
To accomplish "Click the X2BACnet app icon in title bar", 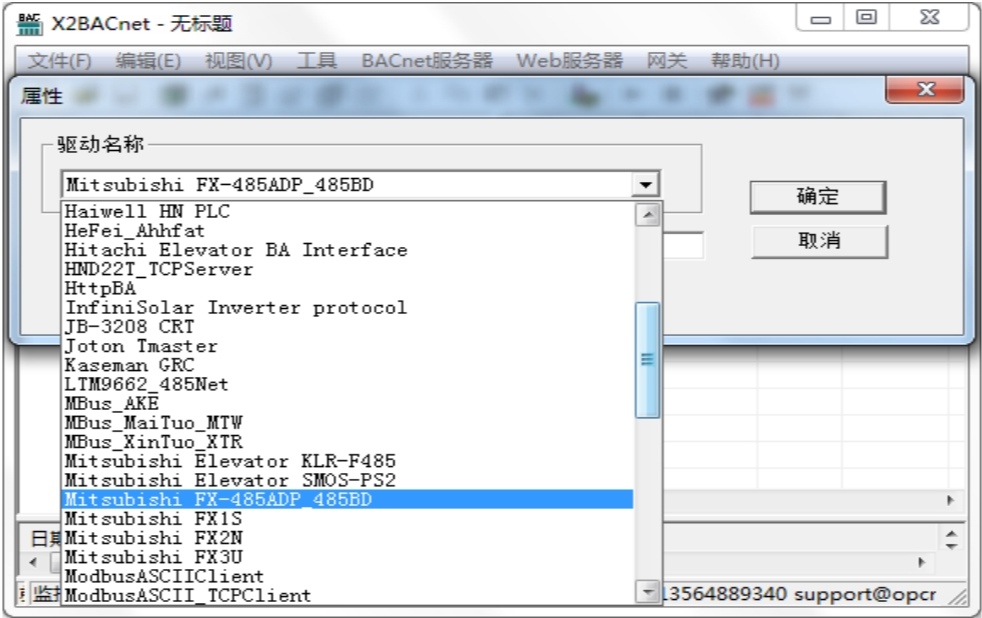I will tap(29, 24).
